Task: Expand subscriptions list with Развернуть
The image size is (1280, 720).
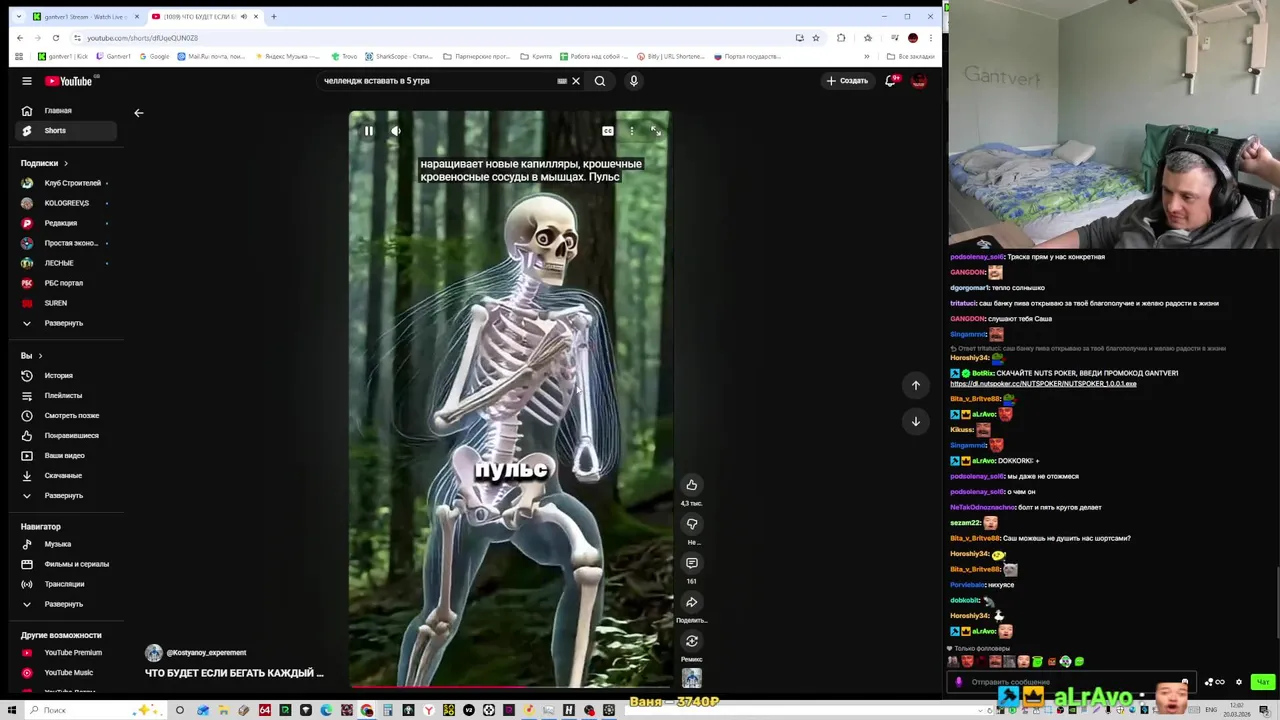Action: click(65, 323)
